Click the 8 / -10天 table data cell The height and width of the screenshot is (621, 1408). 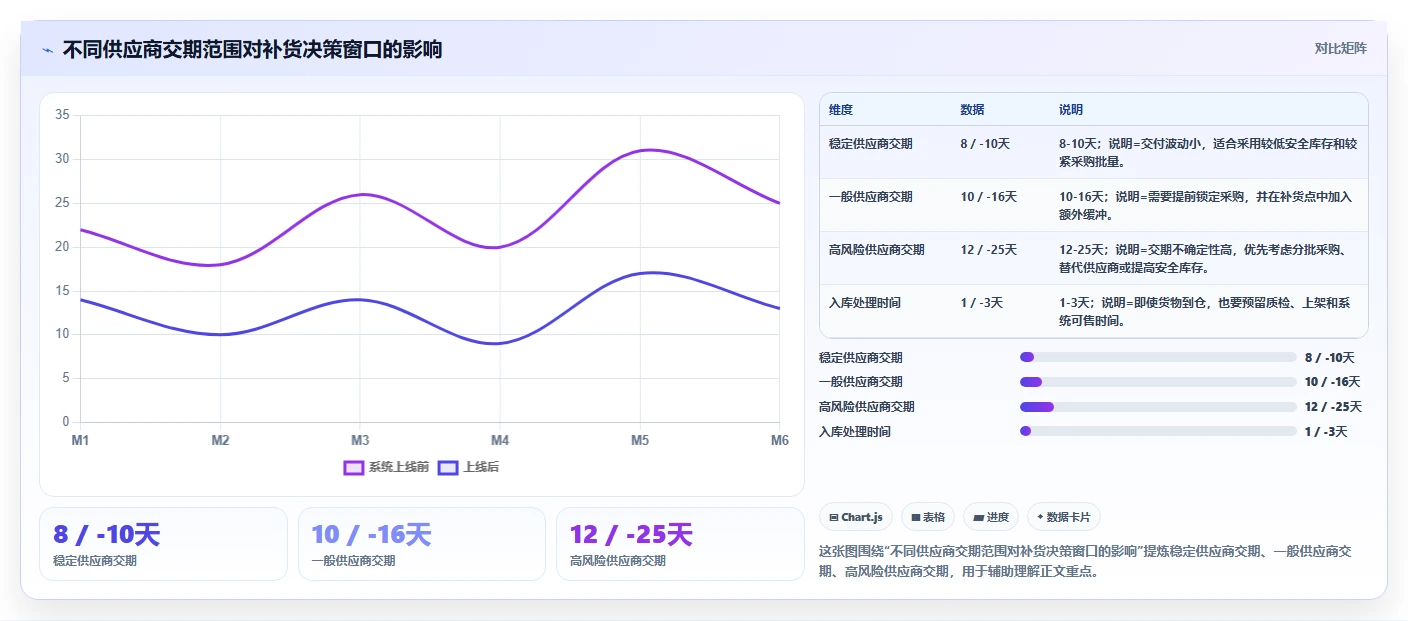[985, 144]
